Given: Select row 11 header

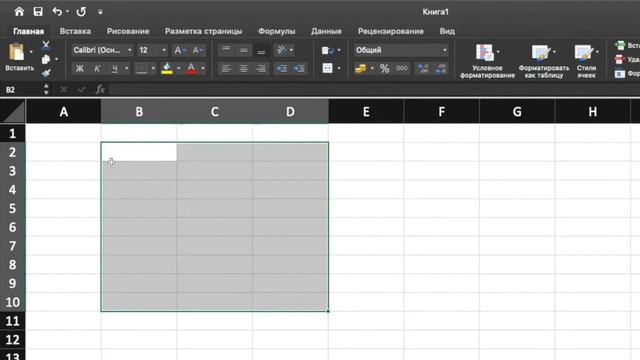Looking at the screenshot, I should pos(13,321).
